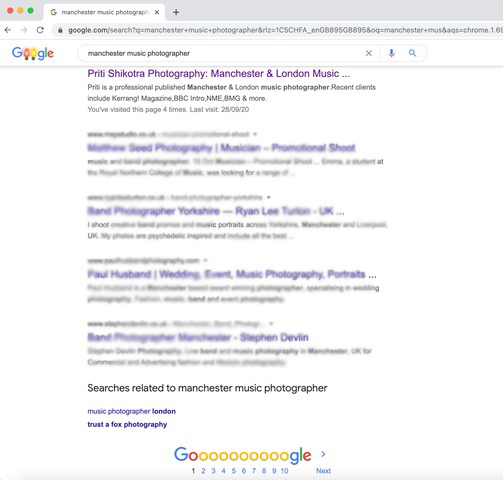Click the Next results page link

click(x=323, y=471)
